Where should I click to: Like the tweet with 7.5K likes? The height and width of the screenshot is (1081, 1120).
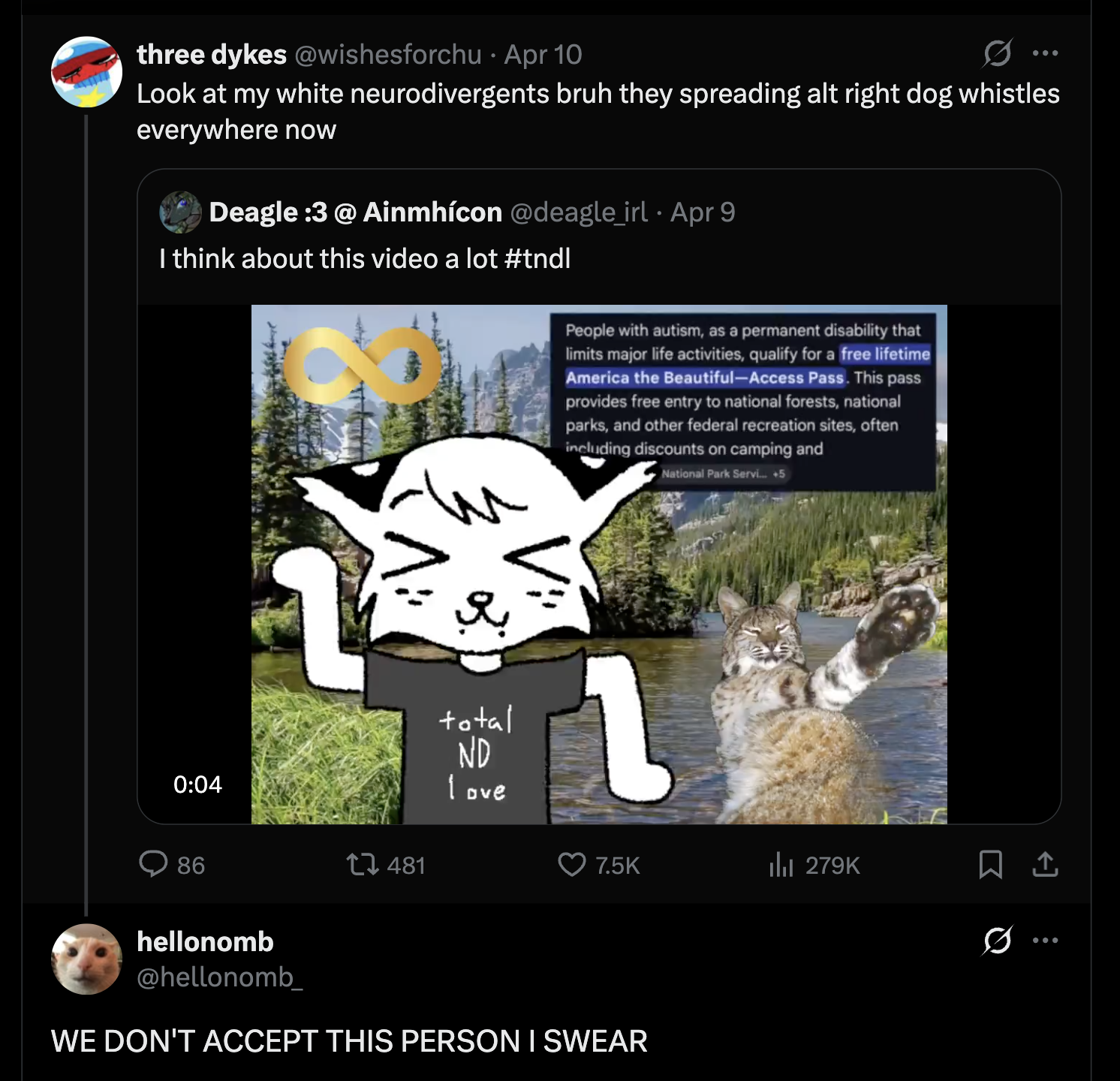tap(572, 865)
